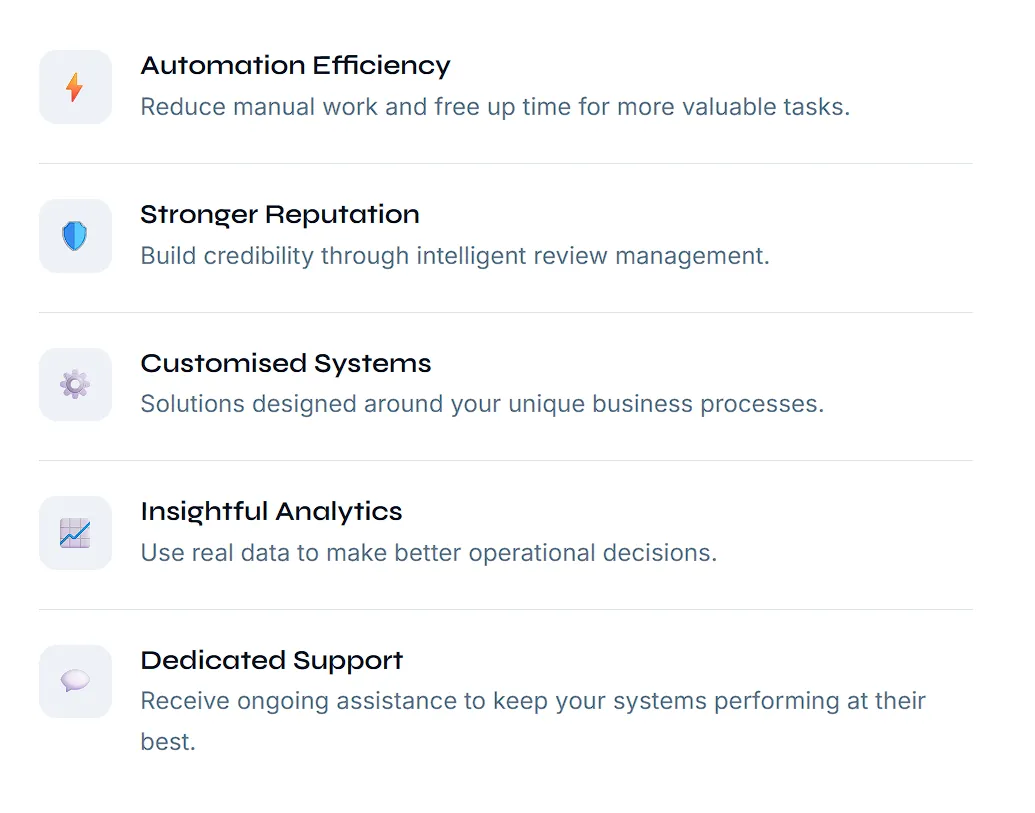Click the speech bubble support icon
This screenshot has height=813, width=1035.
75,681
